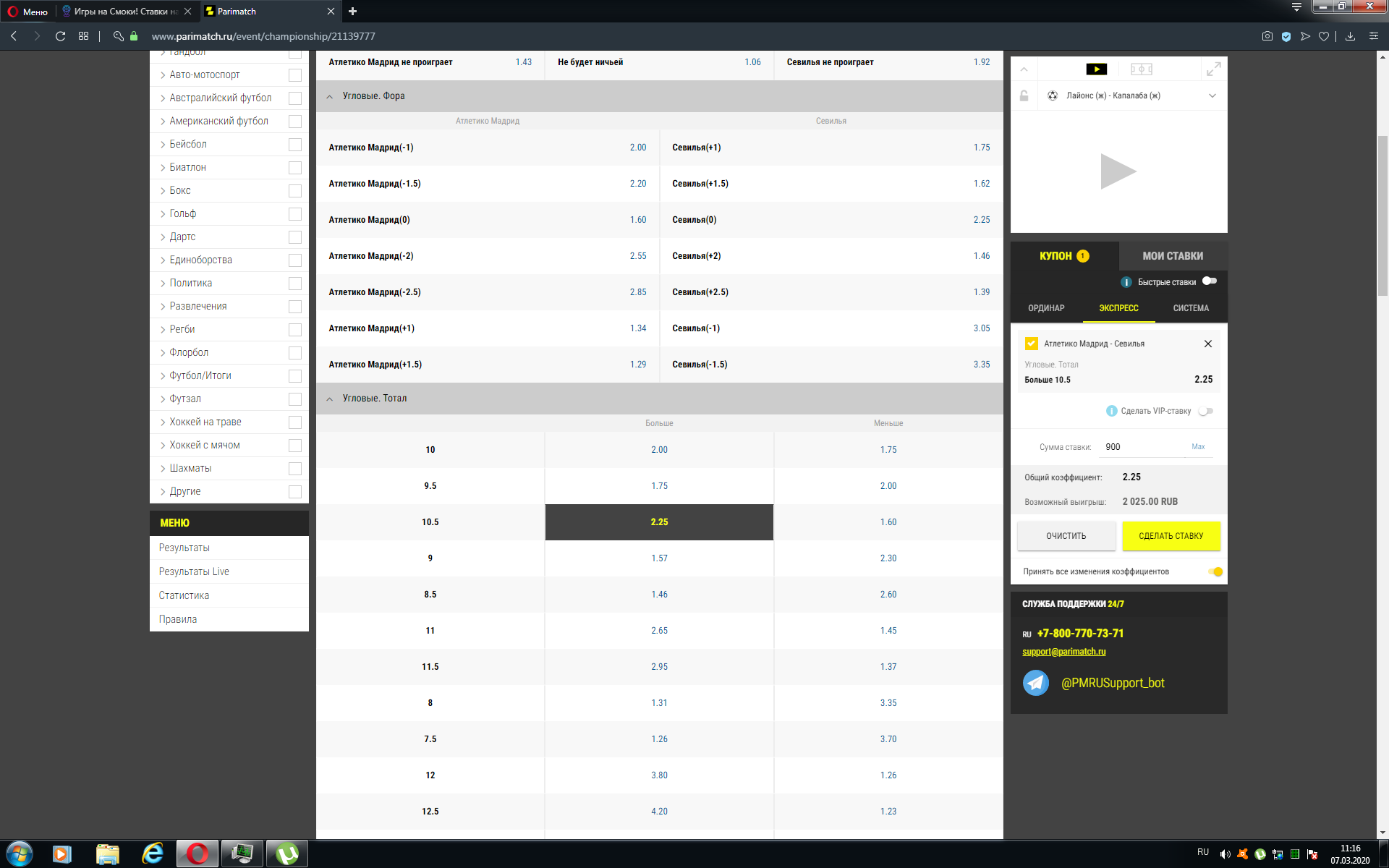Screen dimensions: 1389x868
Task: Expand the video widget to fullscreen
Action: click(x=1213, y=69)
